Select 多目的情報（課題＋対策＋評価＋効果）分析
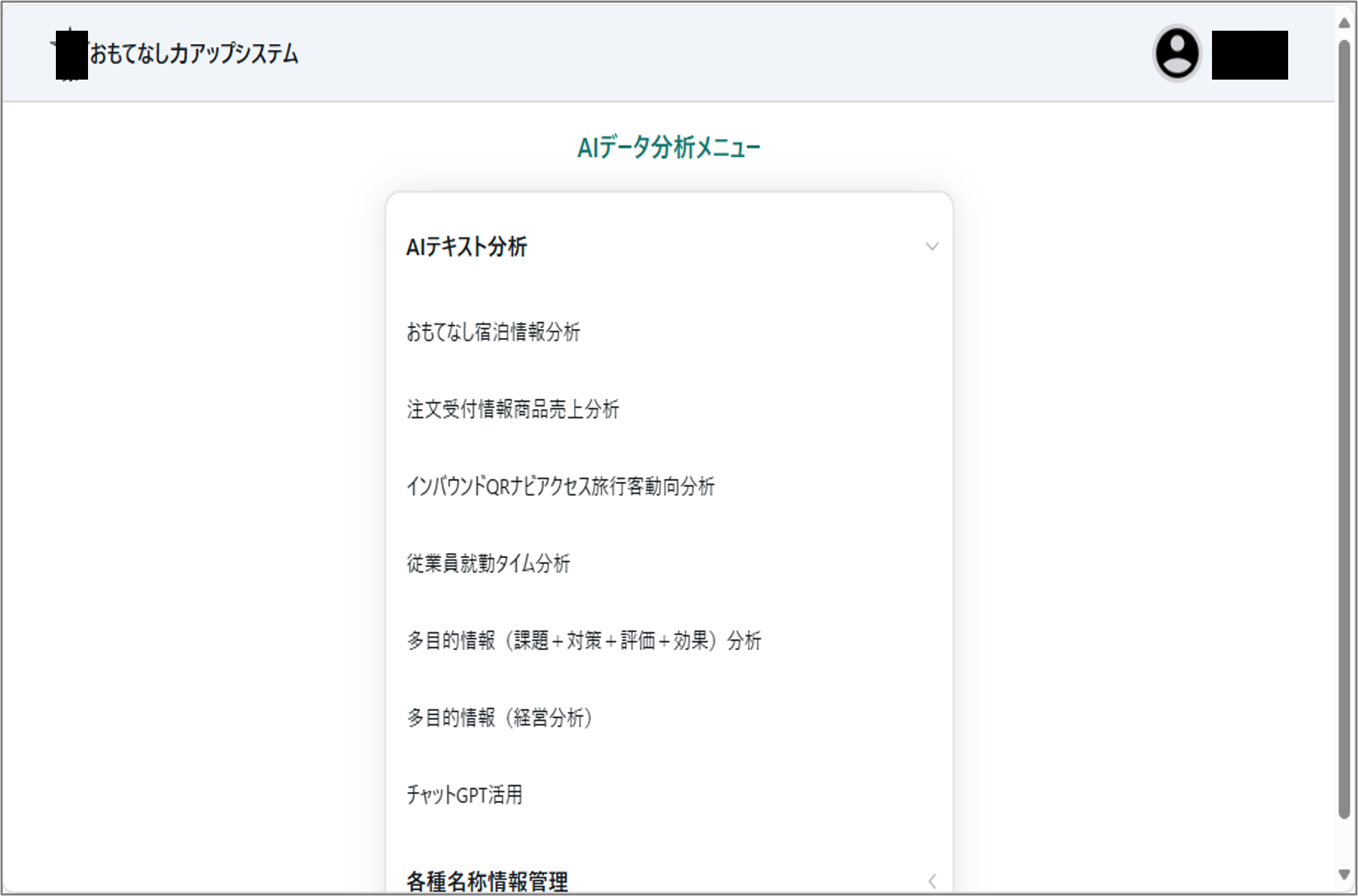The height and width of the screenshot is (896, 1358). click(584, 640)
